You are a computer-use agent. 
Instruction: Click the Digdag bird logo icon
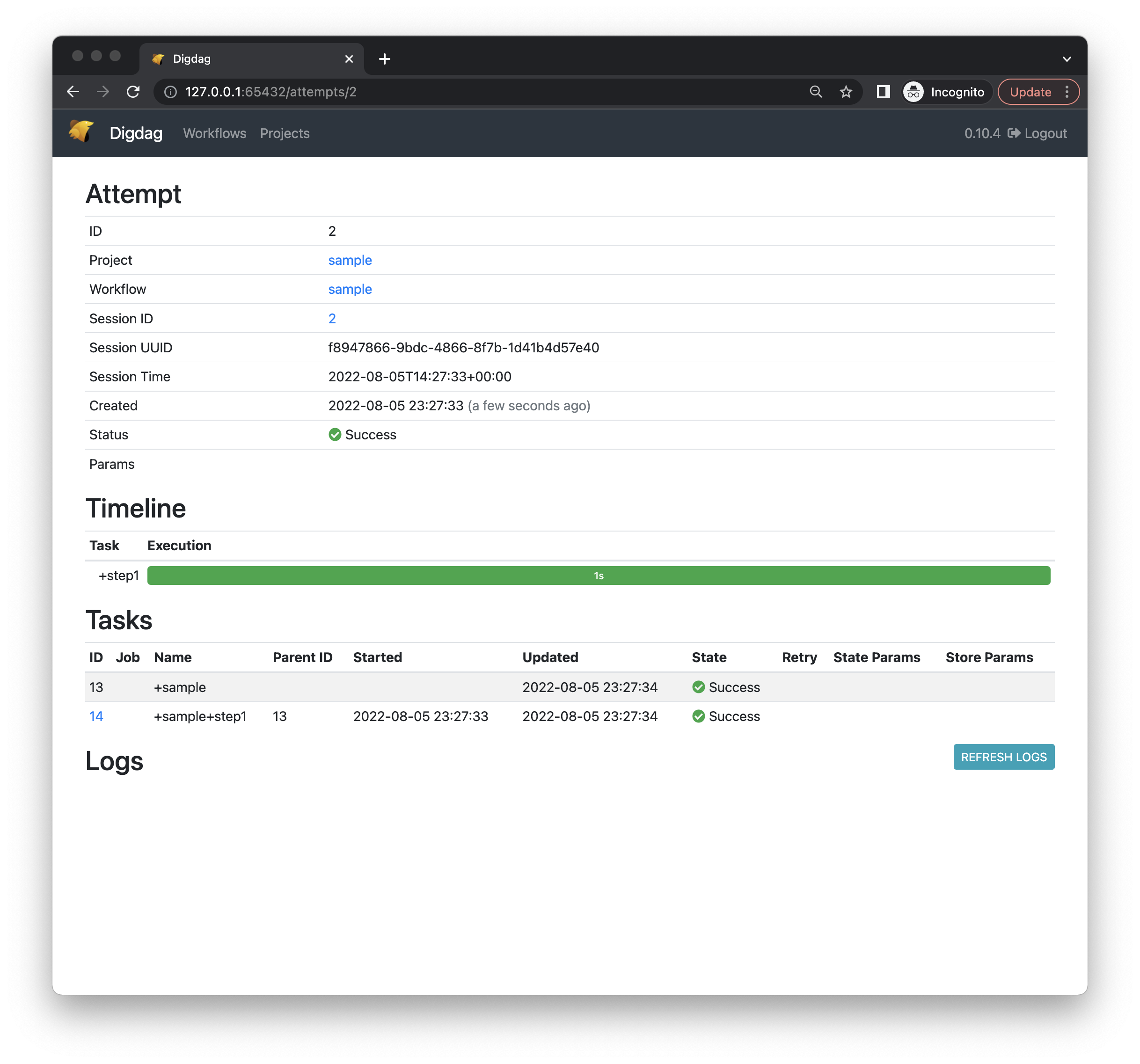click(x=81, y=132)
